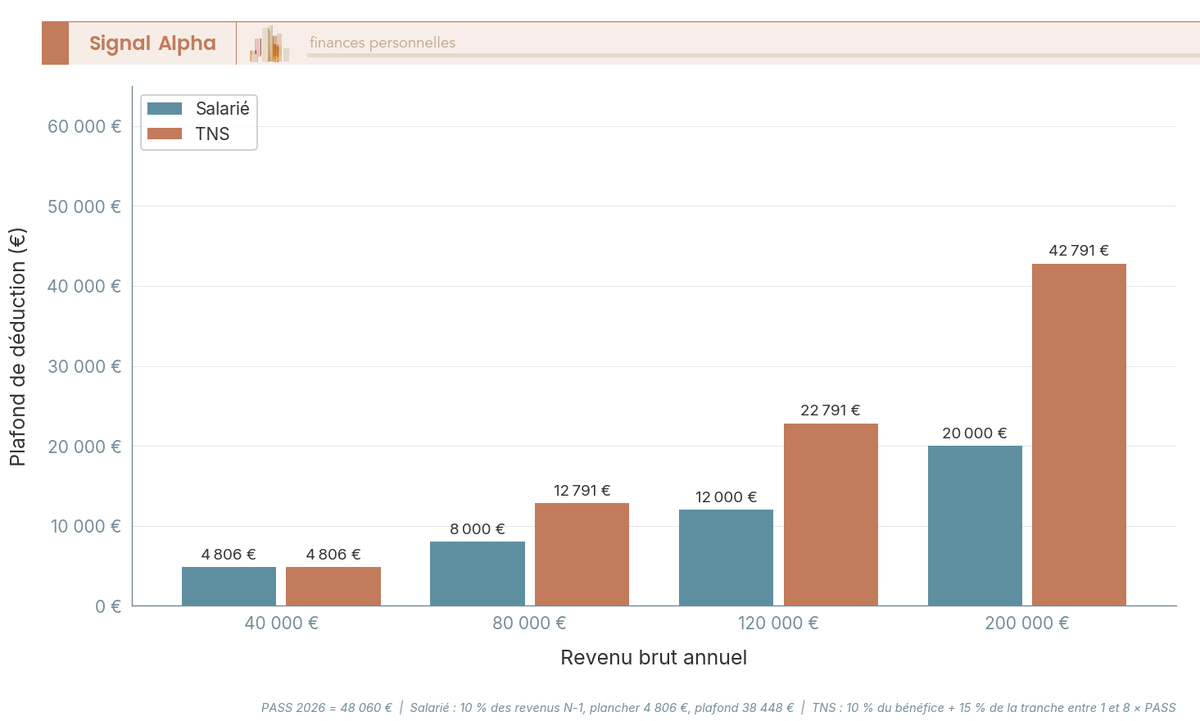This screenshot has width=1200, height=721.
Task: Select the TNS bar at 120 000 €
Action: click(830, 515)
